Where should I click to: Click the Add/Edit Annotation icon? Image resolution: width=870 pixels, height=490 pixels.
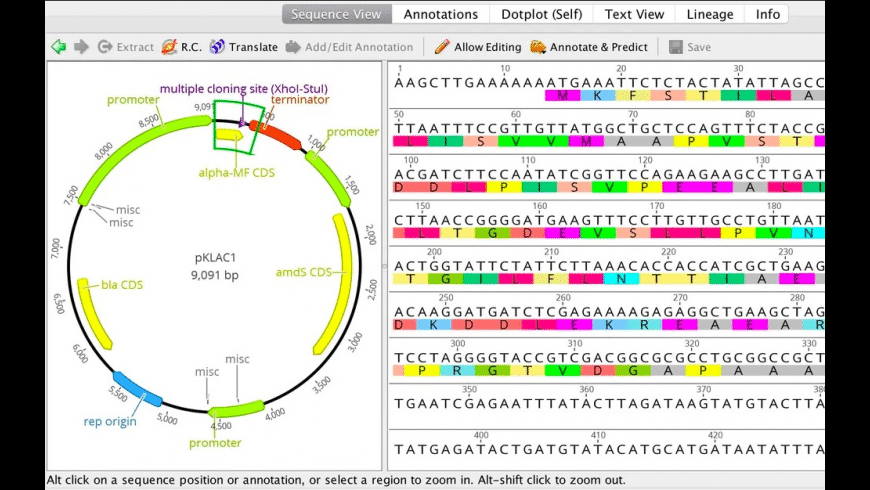click(293, 47)
